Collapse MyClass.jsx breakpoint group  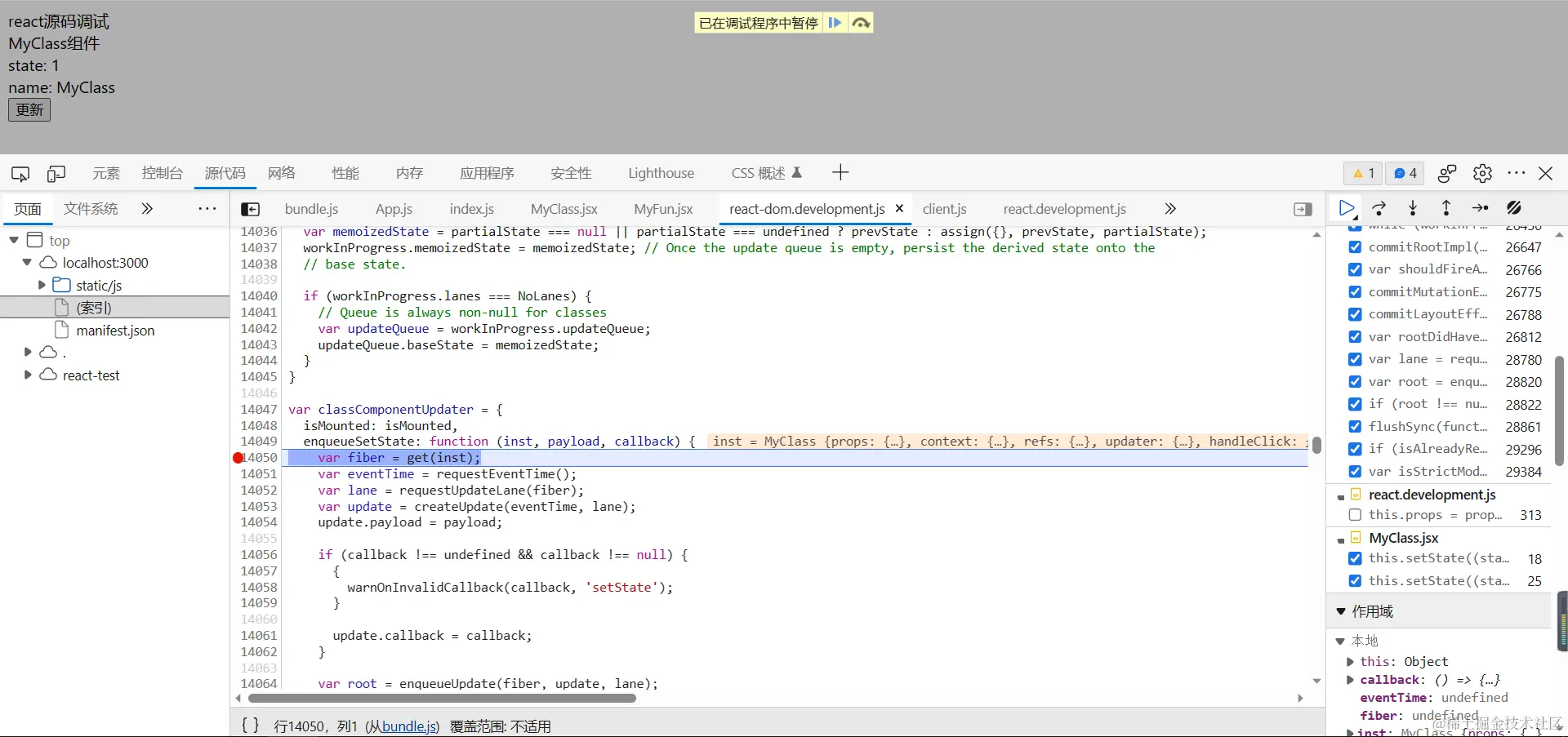(x=1341, y=539)
